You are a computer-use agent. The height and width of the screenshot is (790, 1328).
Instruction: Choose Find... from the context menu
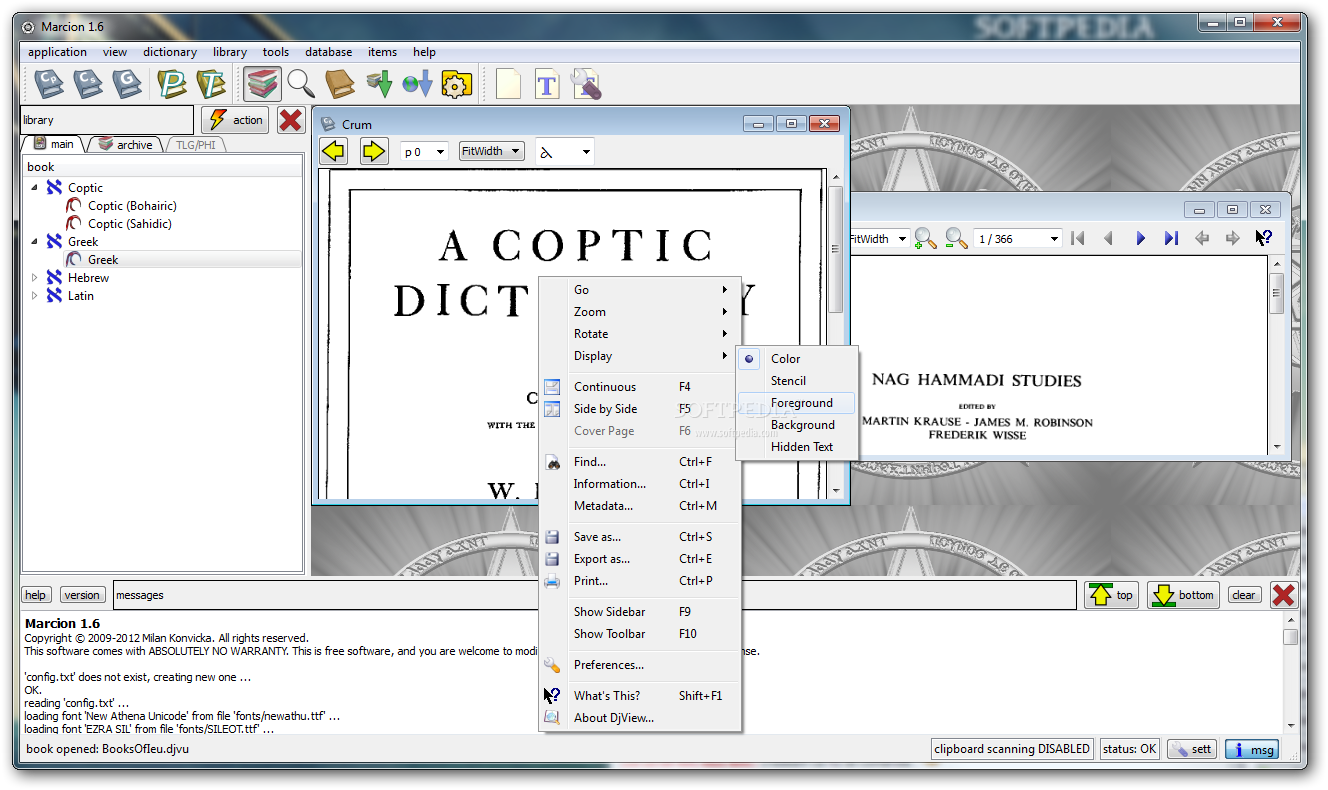(640, 462)
